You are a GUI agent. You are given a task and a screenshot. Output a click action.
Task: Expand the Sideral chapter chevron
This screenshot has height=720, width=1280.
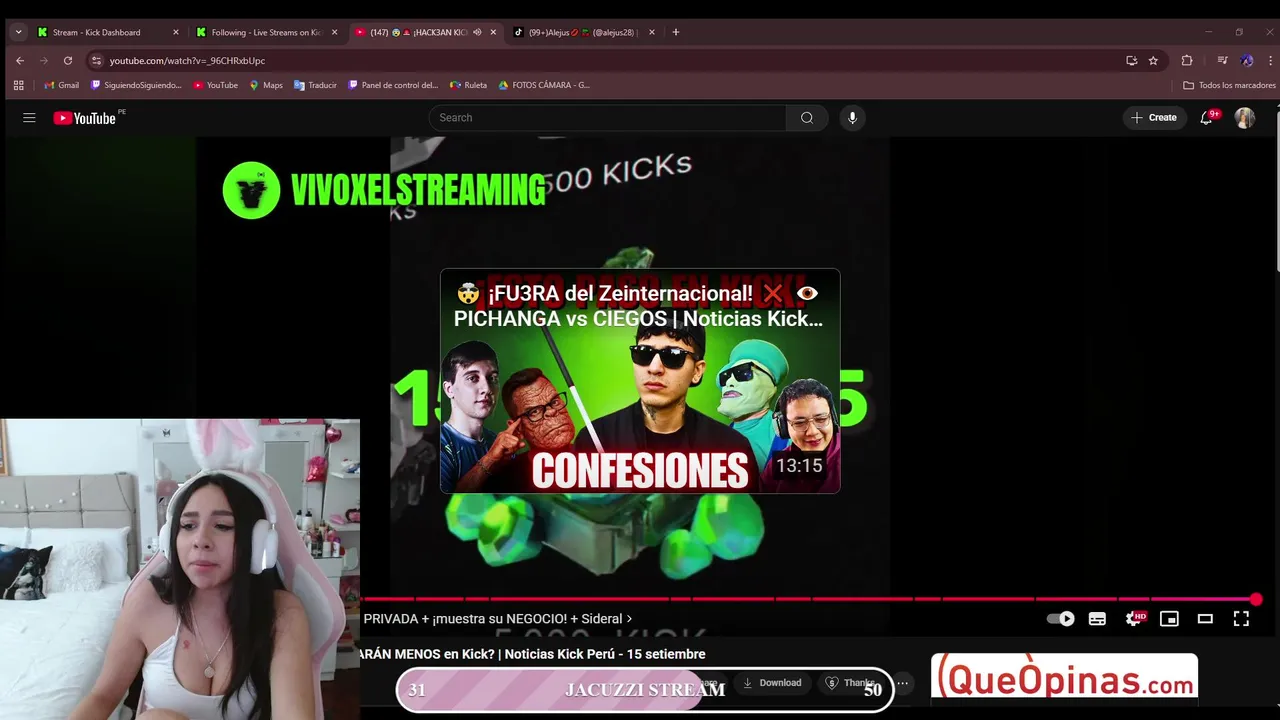pyautogui.click(x=629, y=619)
